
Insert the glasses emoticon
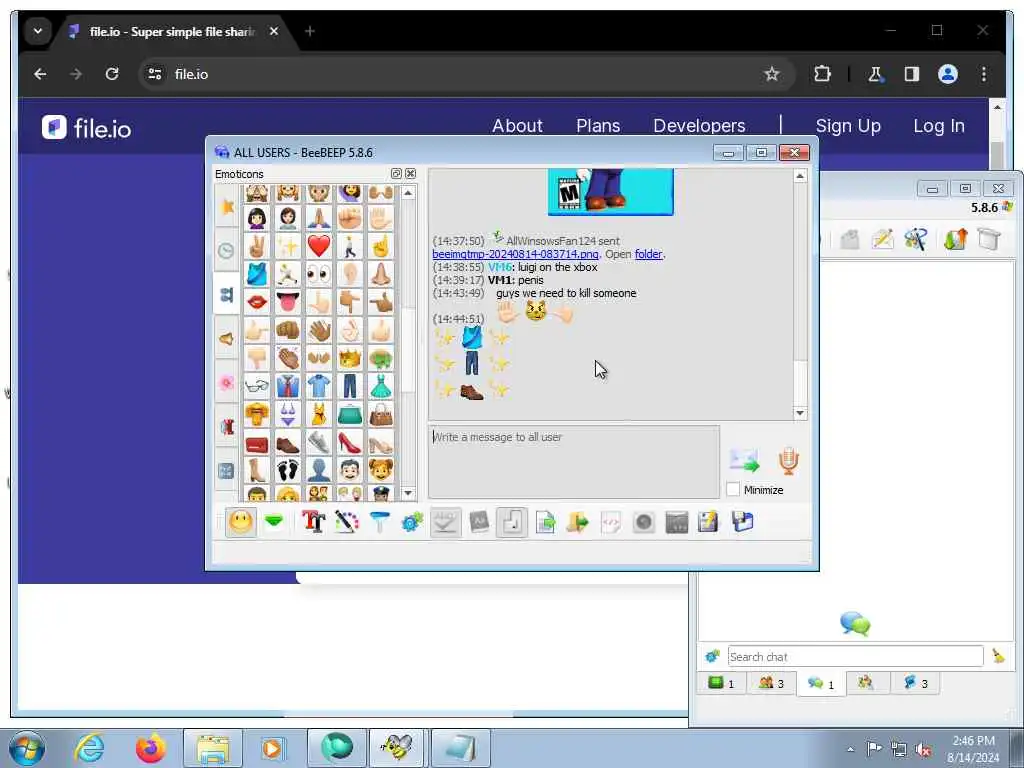coord(257,386)
